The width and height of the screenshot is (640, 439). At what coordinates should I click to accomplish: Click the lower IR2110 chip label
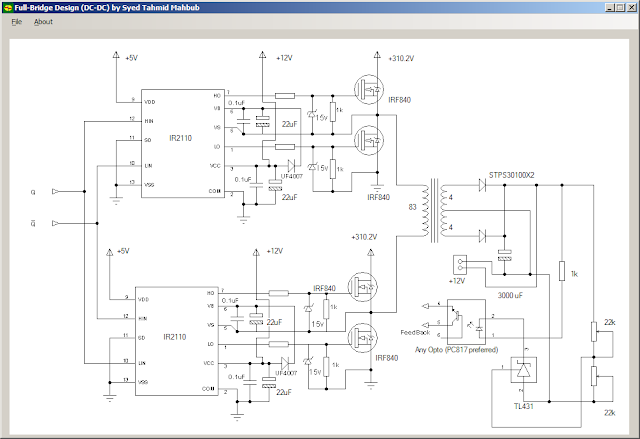[174, 337]
